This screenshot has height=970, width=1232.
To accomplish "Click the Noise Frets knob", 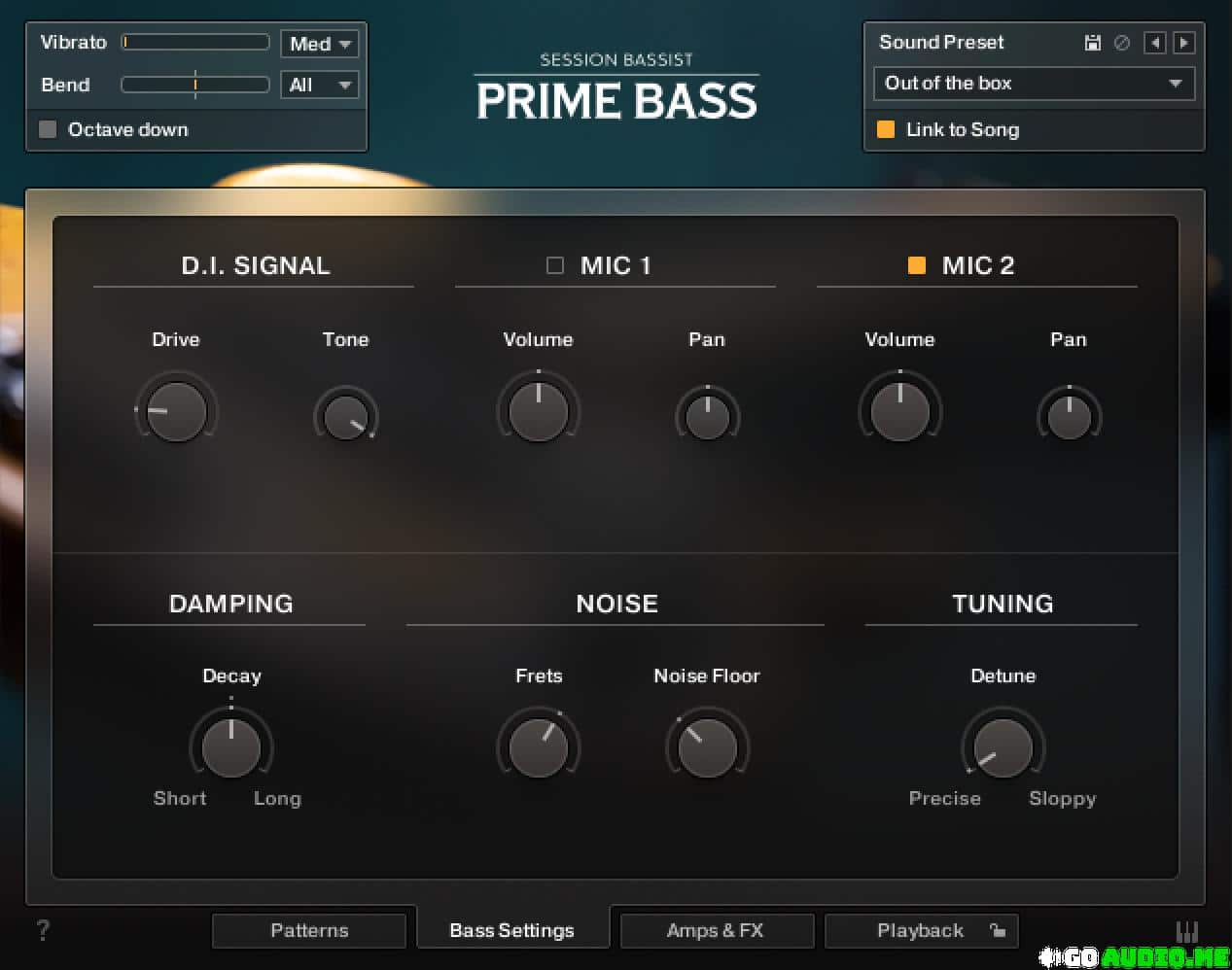I will tap(539, 747).
